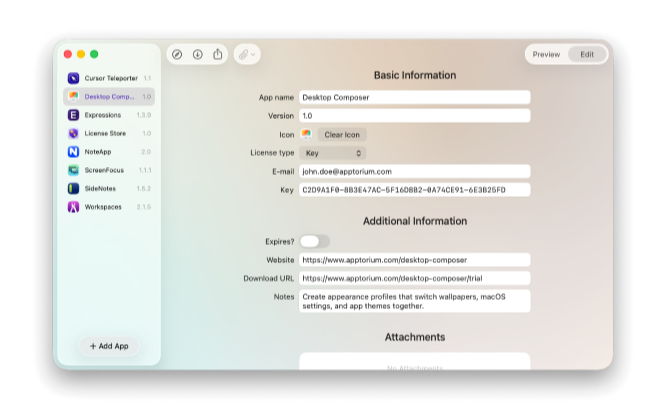Image resolution: width=655 pixels, height=406 pixels.
Task: Click the Clear Icon button
Action: point(342,134)
